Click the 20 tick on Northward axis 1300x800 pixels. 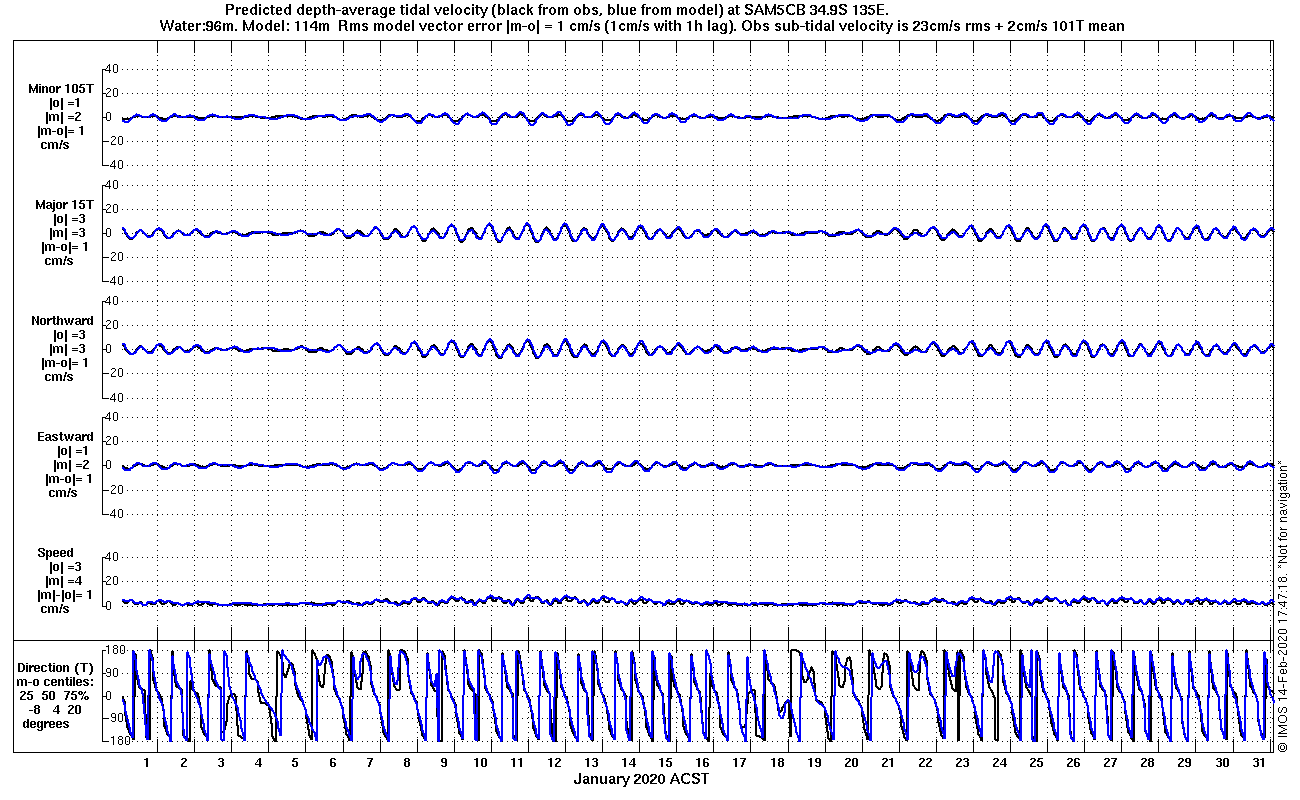[113, 325]
